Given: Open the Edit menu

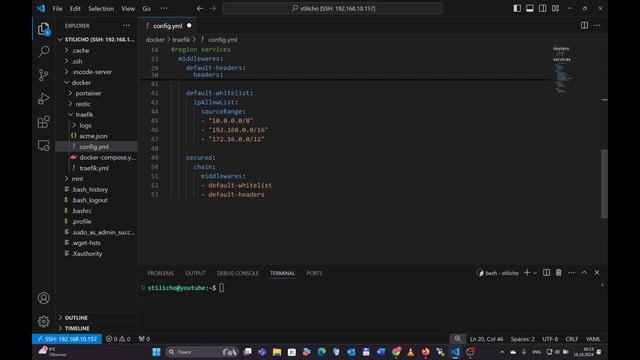Looking at the screenshot, I should click(75, 8).
